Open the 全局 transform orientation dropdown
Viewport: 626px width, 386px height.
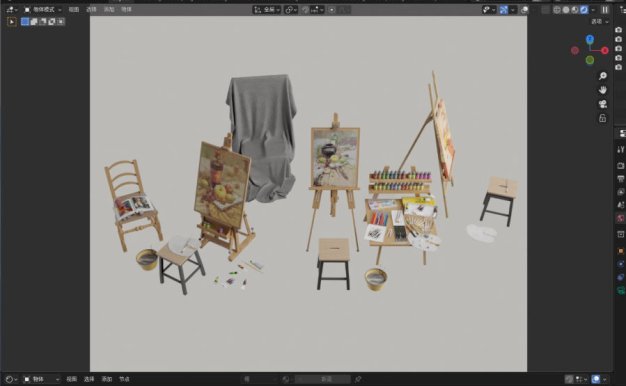(267, 10)
